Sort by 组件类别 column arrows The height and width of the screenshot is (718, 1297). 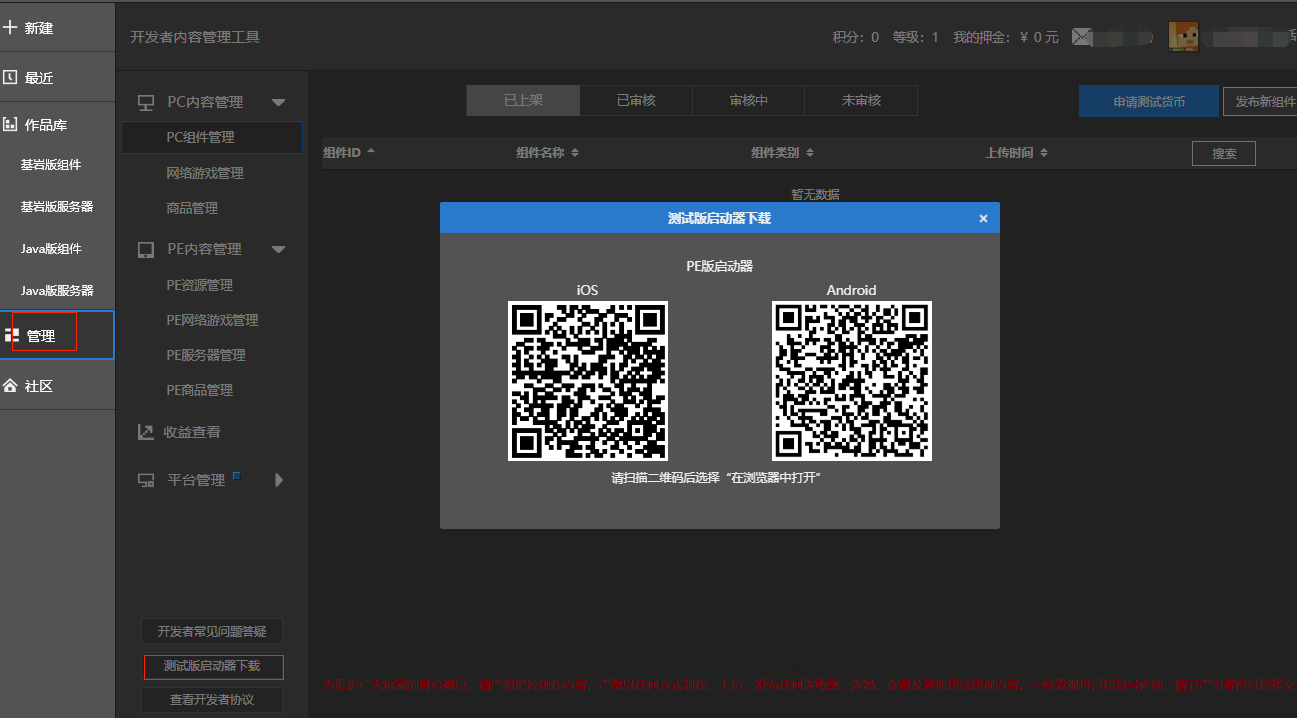pyautogui.click(x=810, y=153)
